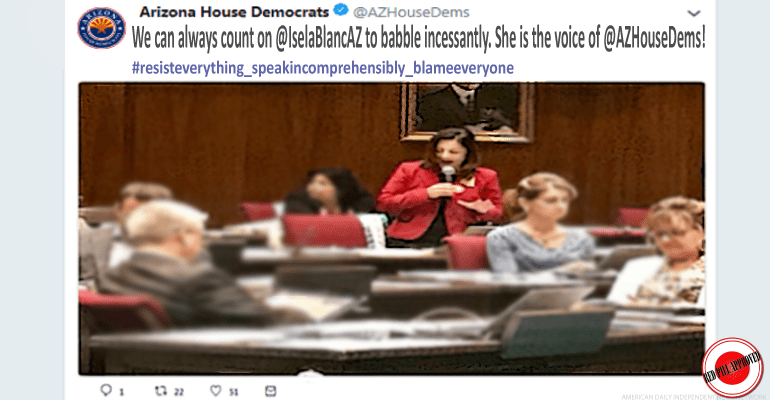This screenshot has width=770, height=400.
Task: View the likes count of 51
Action: point(234,392)
